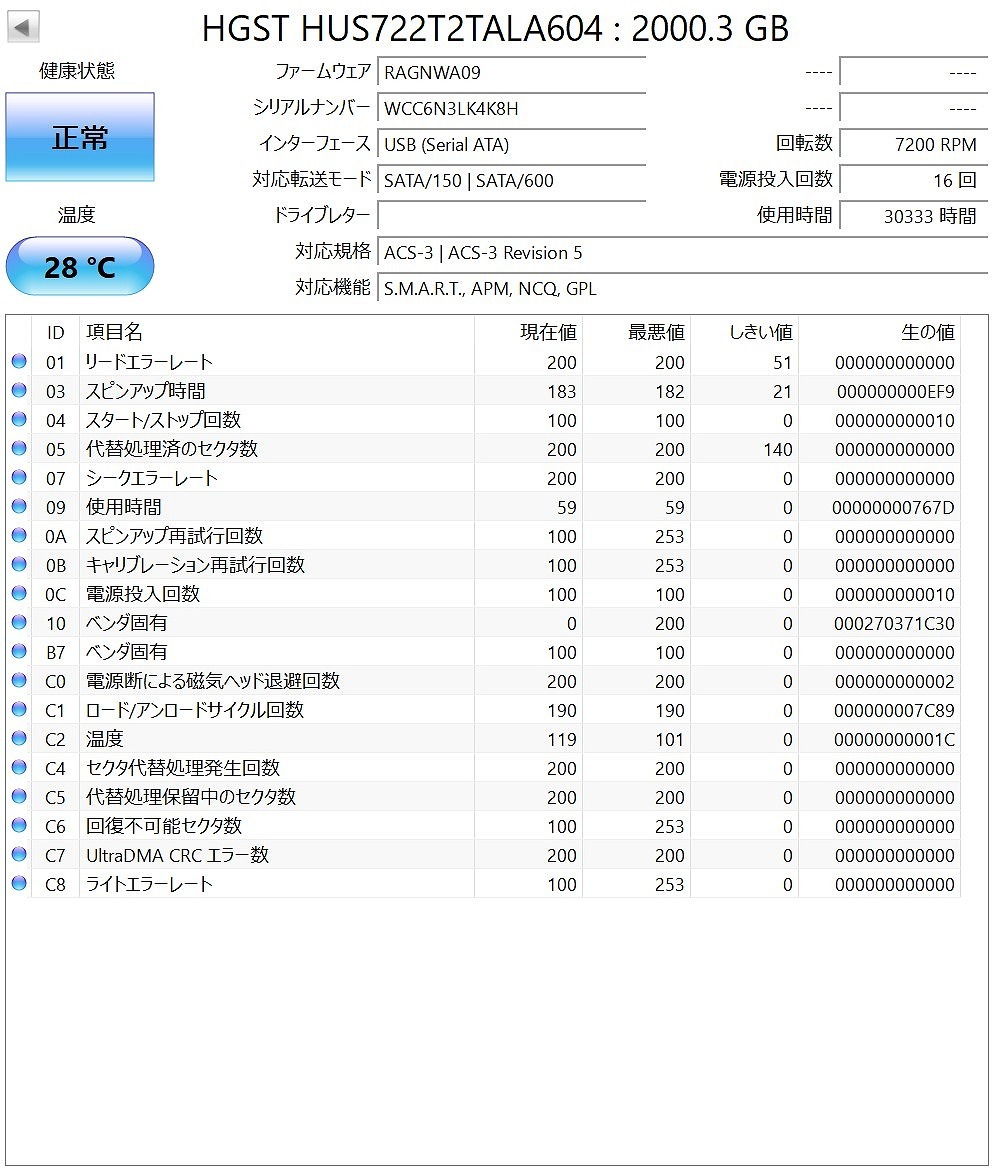Click the 28 °C temperature indicator
Viewport: 994px width, 1168px height.
(x=80, y=265)
